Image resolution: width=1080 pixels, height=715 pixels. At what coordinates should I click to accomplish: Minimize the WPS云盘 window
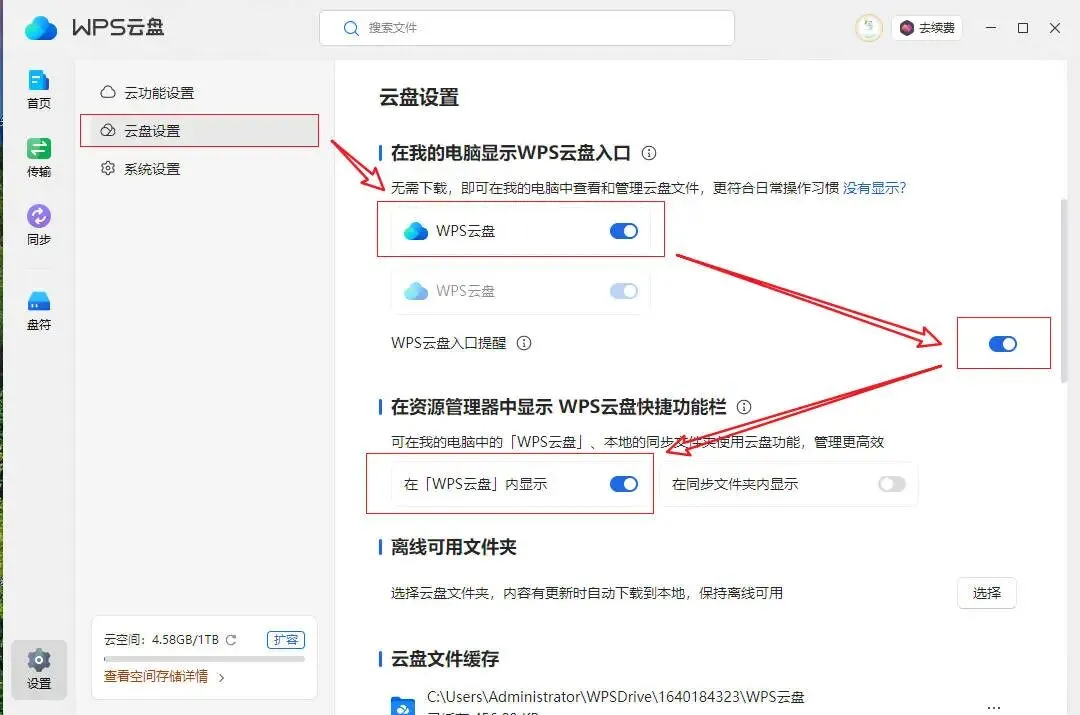click(x=990, y=28)
